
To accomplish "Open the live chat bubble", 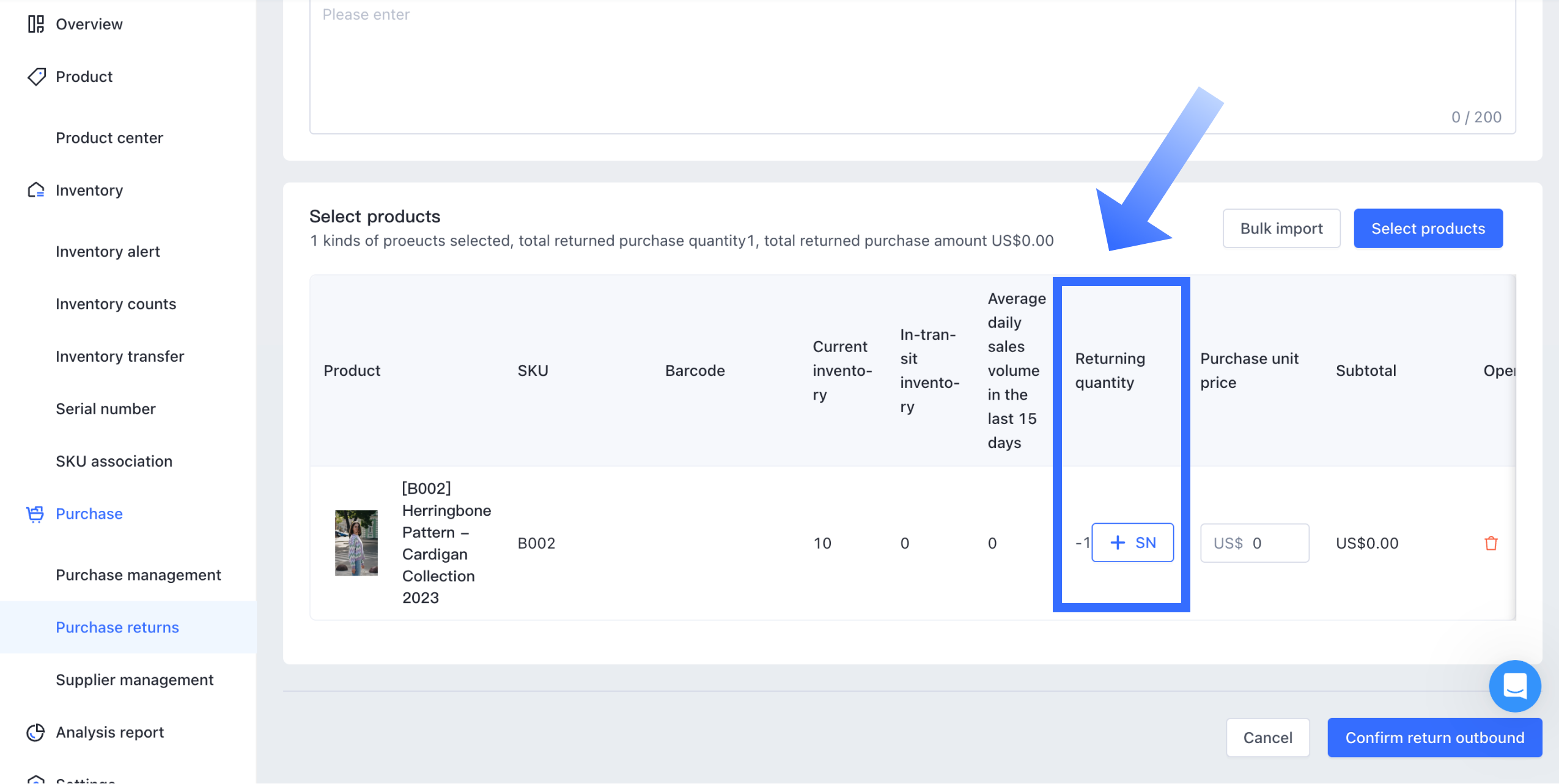I will 1514,686.
